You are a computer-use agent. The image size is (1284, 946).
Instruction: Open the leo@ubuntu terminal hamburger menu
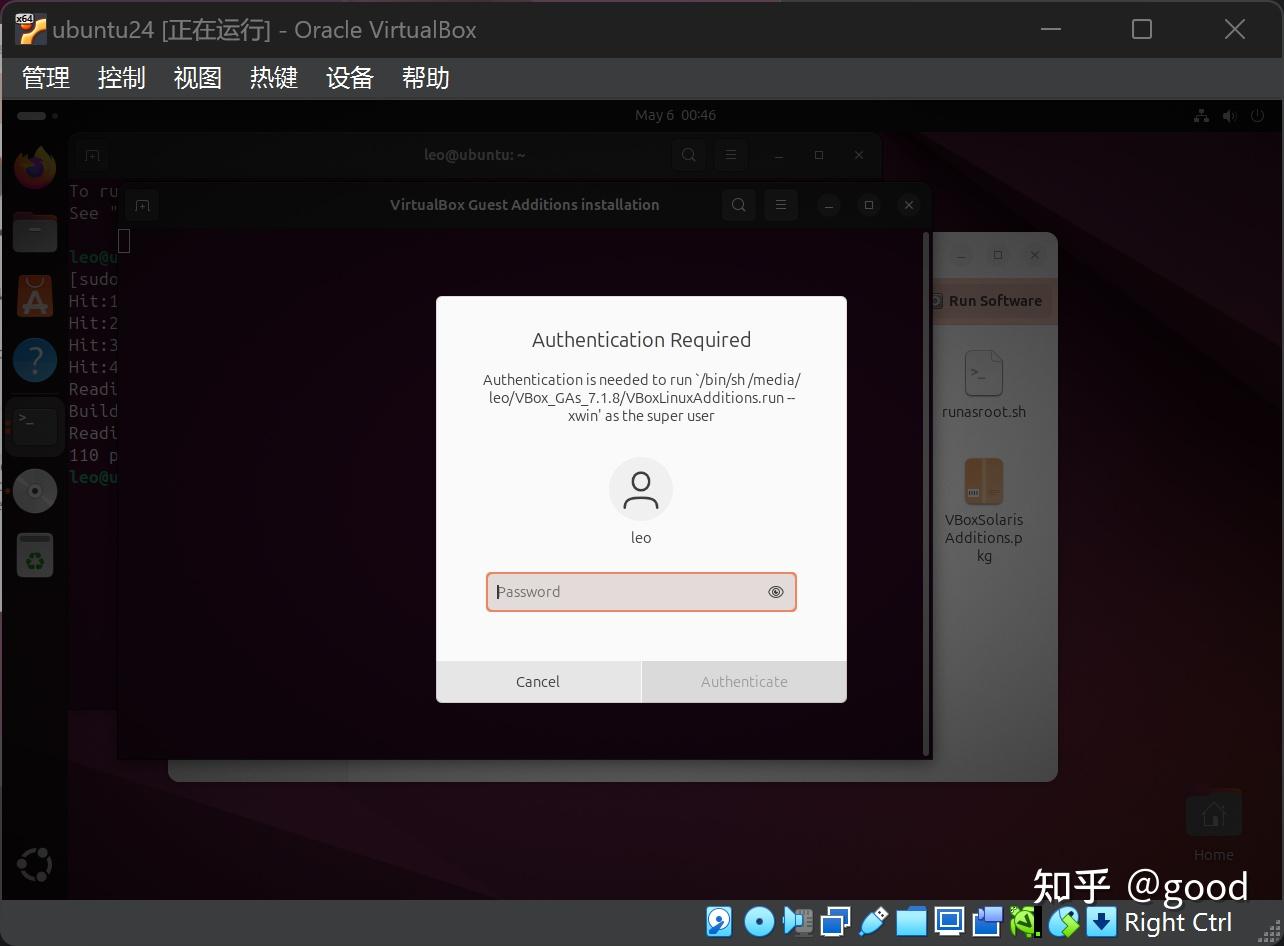click(731, 155)
